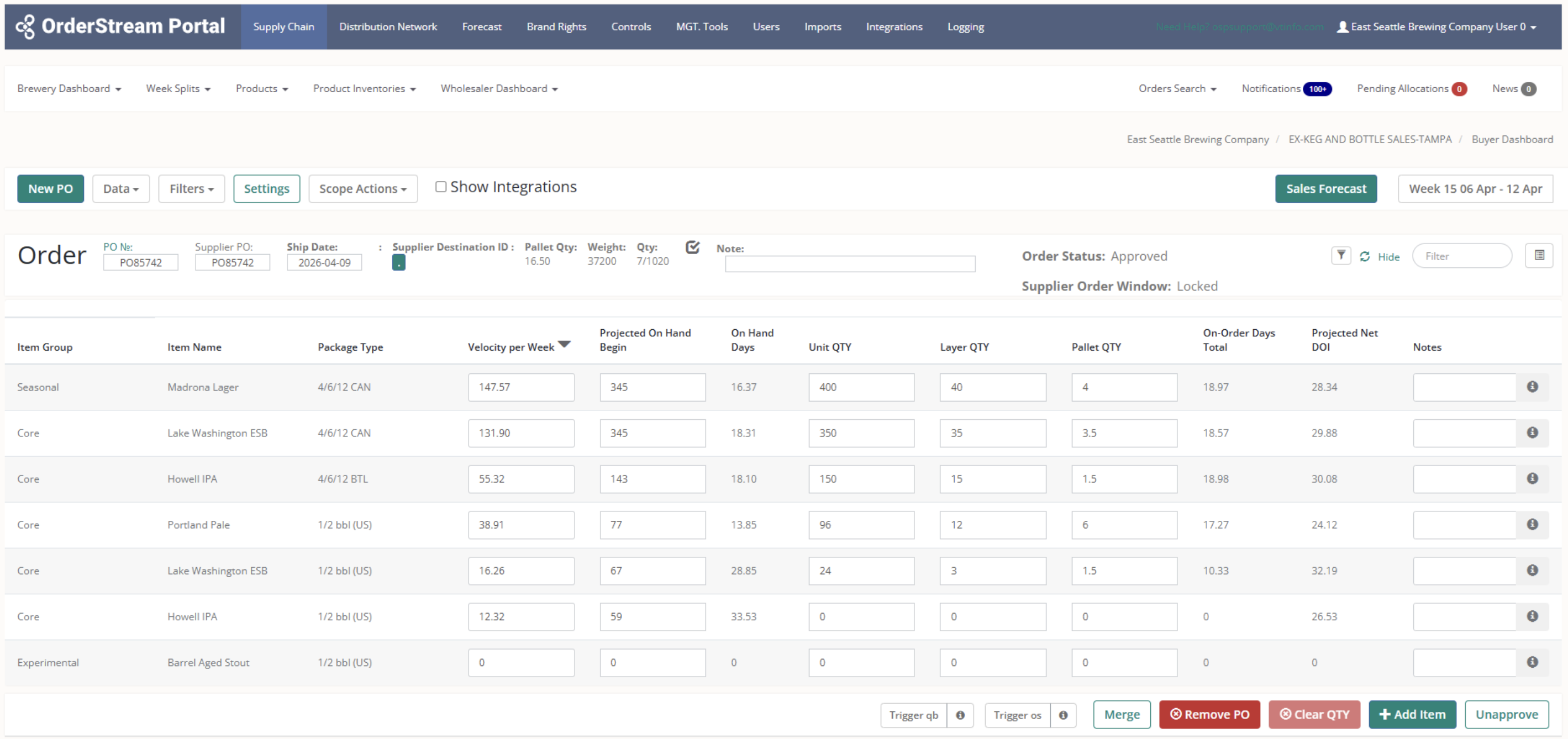The image size is (1568, 739).
Task: Open the Scope Actions dropdown
Action: tap(363, 189)
